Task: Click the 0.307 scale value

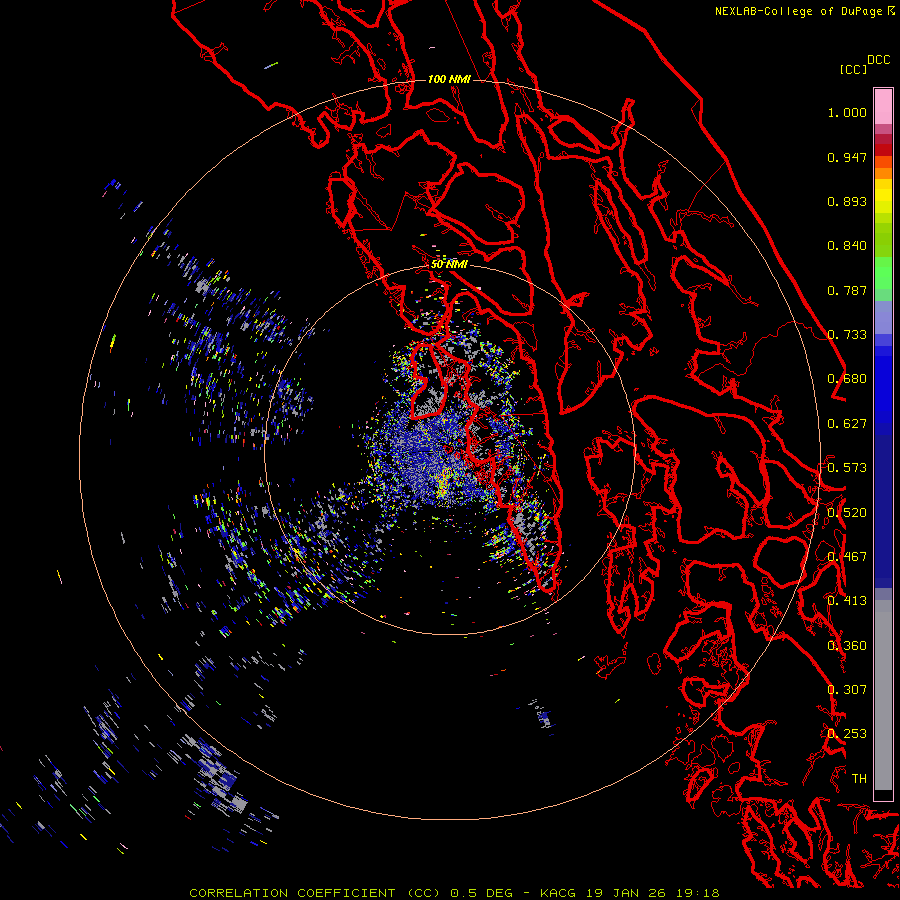Action: click(847, 690)
